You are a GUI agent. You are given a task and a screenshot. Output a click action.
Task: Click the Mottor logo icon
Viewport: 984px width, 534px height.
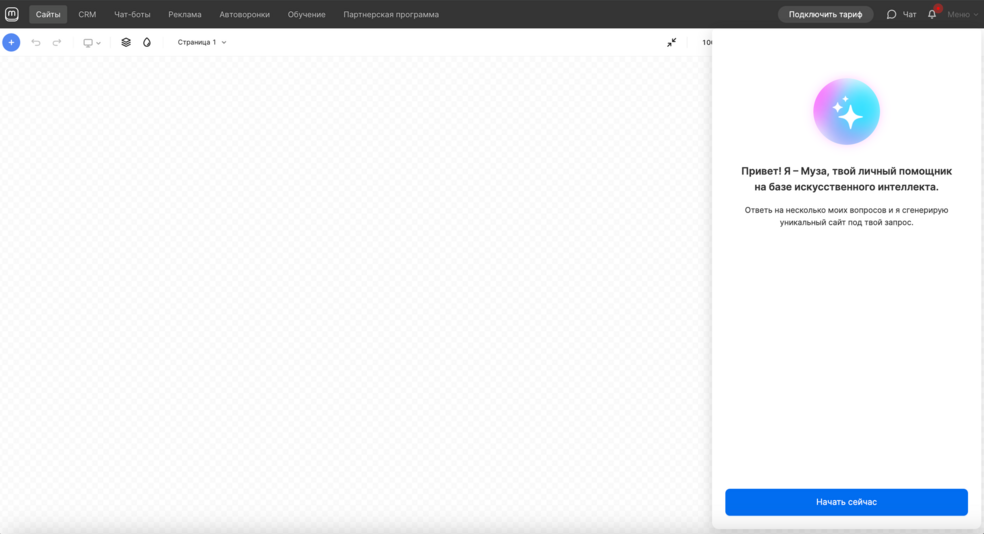click(x=12, y=14)
